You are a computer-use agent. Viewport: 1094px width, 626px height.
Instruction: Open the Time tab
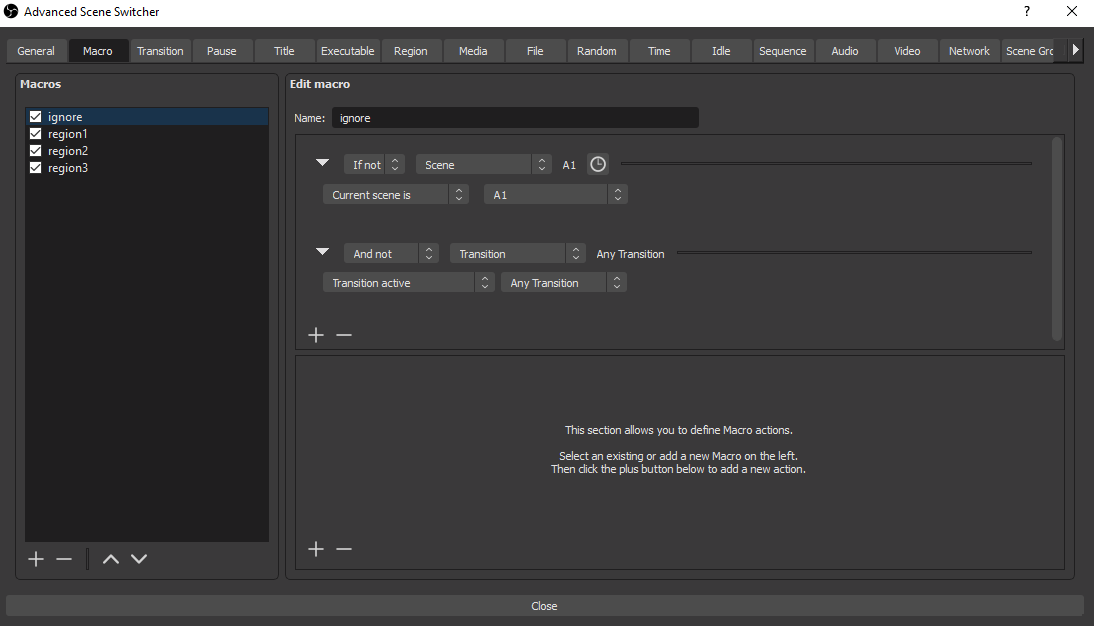pyautogui.click(x=659, y=51)
